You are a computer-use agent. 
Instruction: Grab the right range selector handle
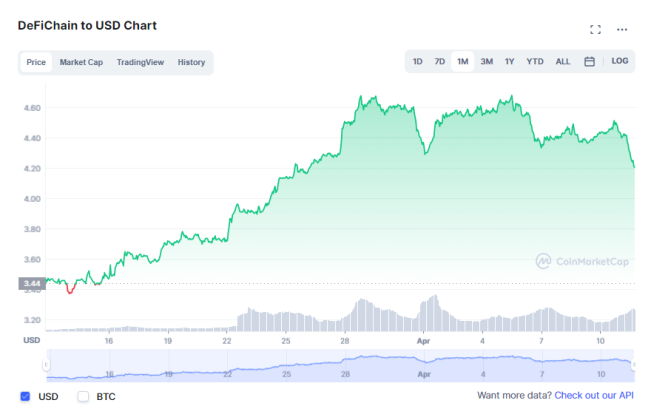pos(634,365)
